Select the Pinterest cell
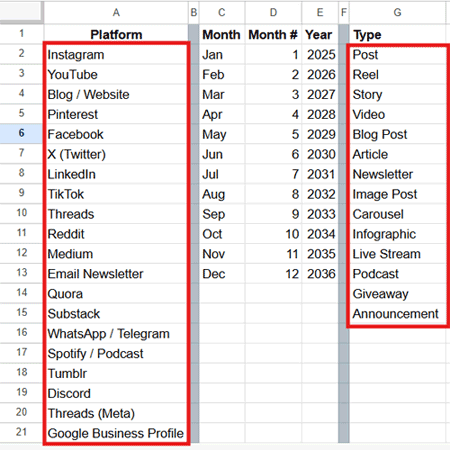This screenshot has width=450, height=450. coord(116,114)
